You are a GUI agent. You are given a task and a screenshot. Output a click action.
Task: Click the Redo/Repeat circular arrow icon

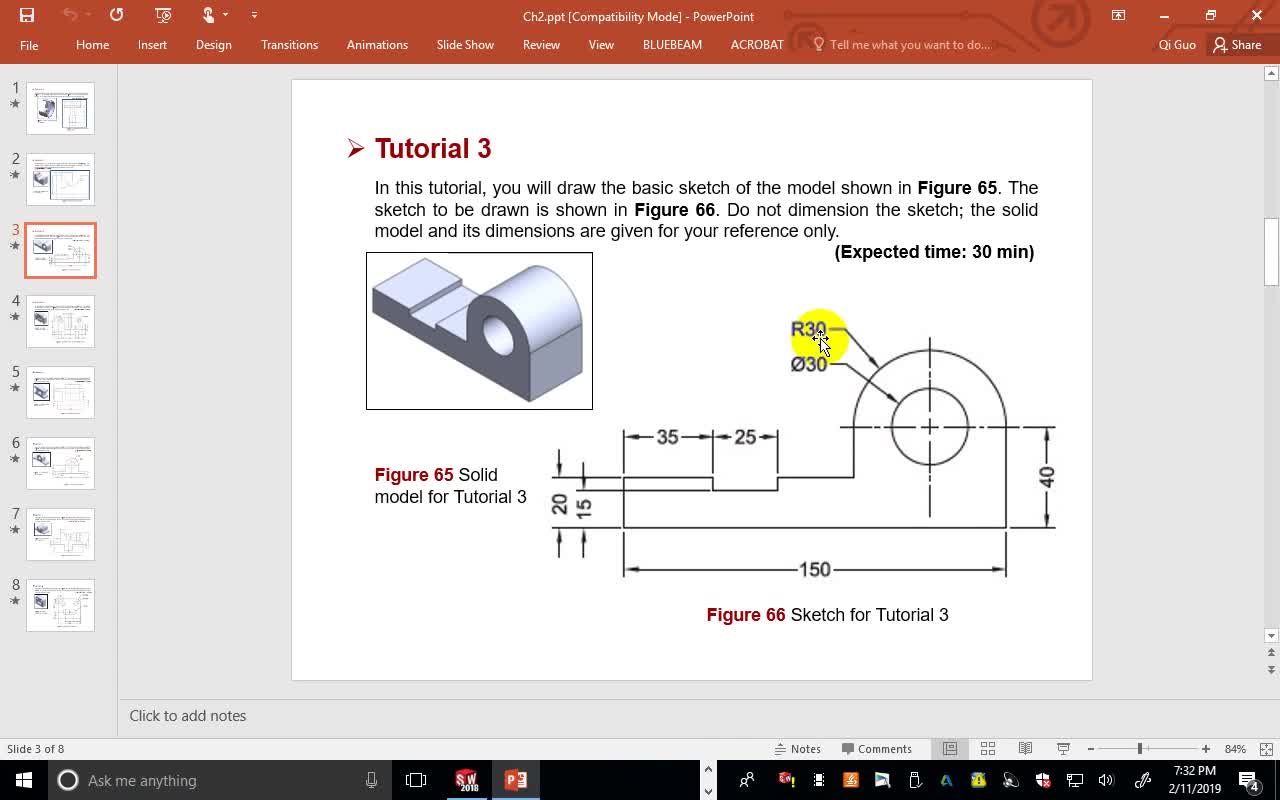point(116,15)
